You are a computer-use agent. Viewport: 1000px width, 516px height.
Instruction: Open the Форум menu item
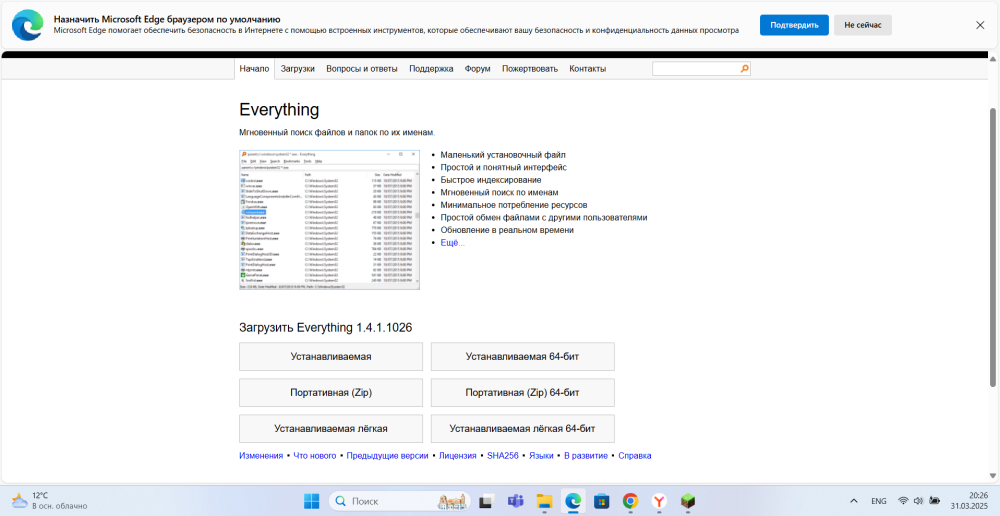pos(477,69)
